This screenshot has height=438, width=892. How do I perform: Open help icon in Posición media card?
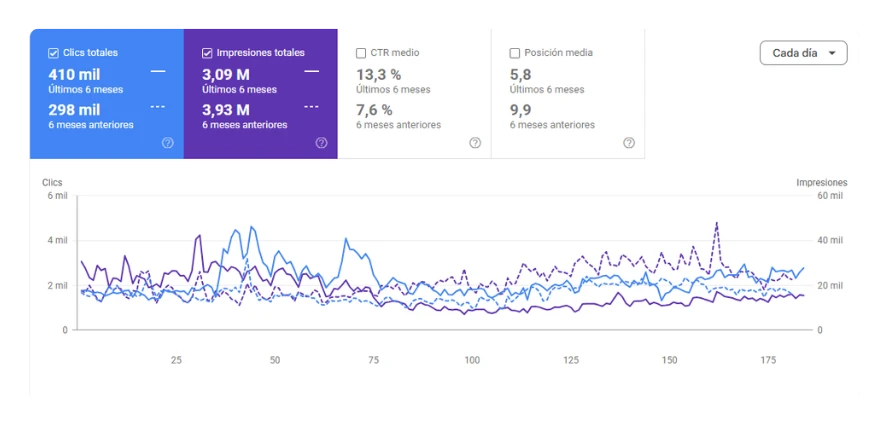(629, 143)
